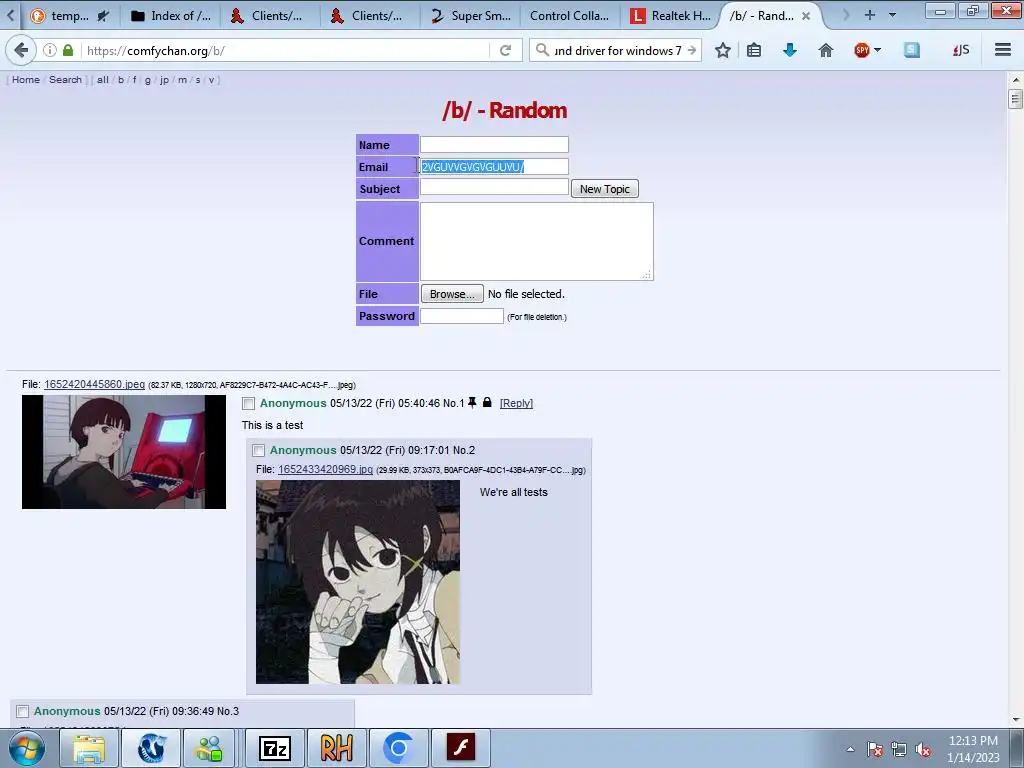This screenshot has width=1024, height=768.
Task: Open the green padlock security icon
Action: (68, 50)
